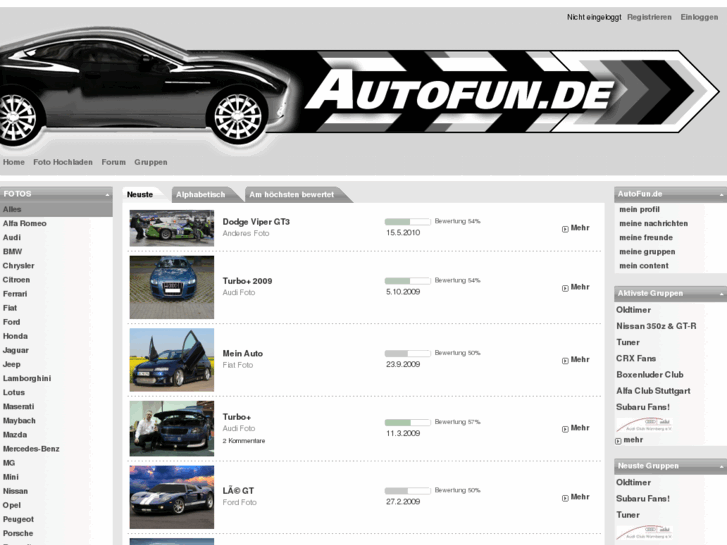The width and height of the screenshot is (727, 545).
Task: Open the Forum menu item
Action: (x=114, y=162)
